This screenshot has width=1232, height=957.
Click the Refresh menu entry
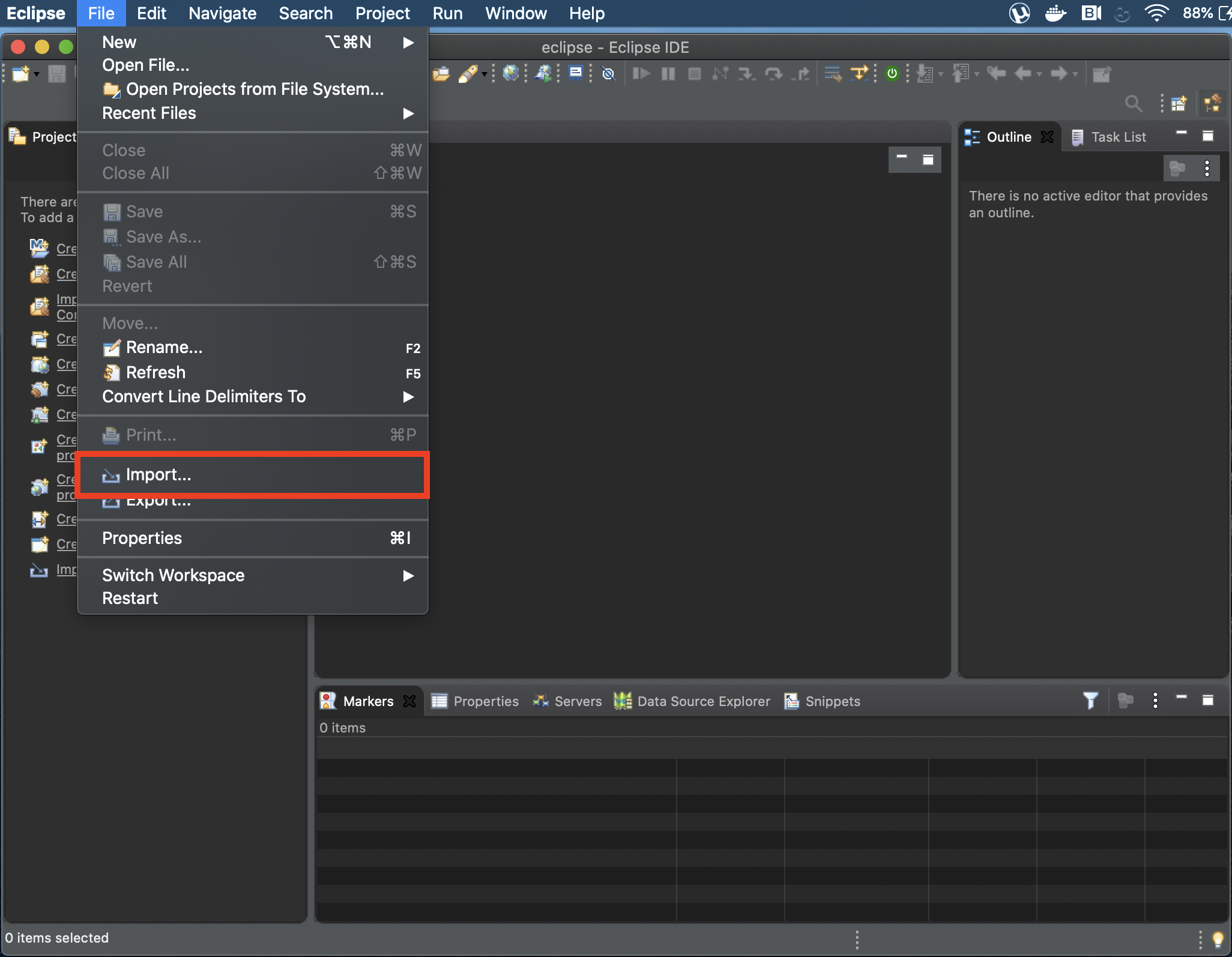tap(156, 372)
